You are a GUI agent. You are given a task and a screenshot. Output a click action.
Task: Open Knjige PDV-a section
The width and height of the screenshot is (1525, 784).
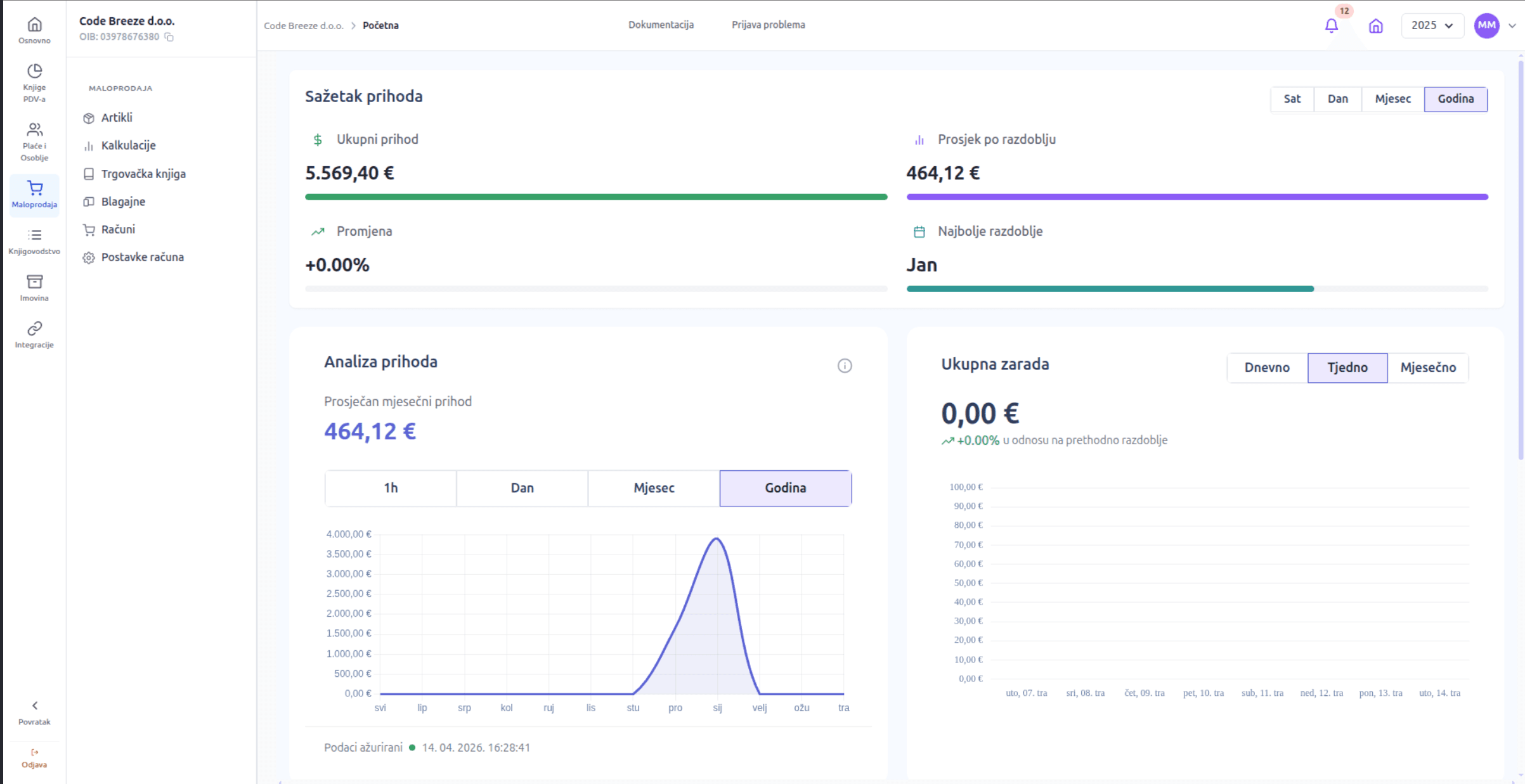34,82
